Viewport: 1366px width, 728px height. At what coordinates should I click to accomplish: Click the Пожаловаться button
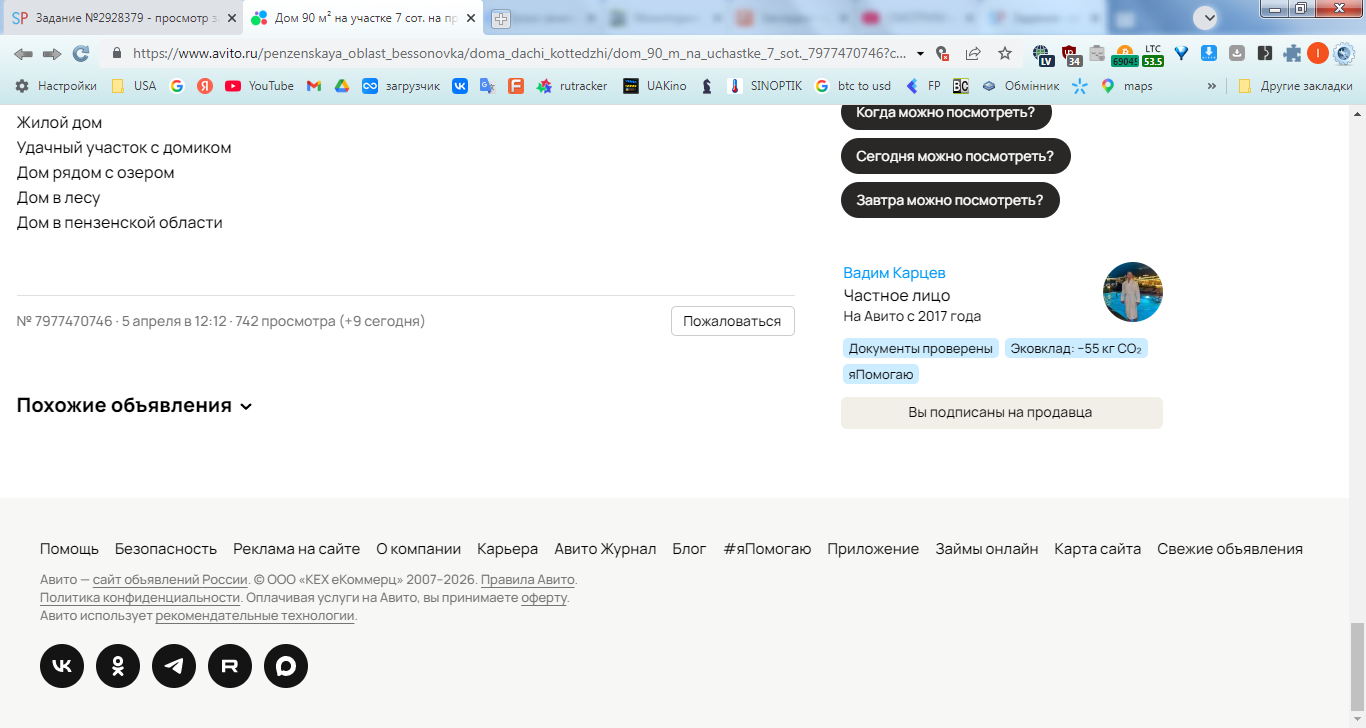[x=732, y=321]
